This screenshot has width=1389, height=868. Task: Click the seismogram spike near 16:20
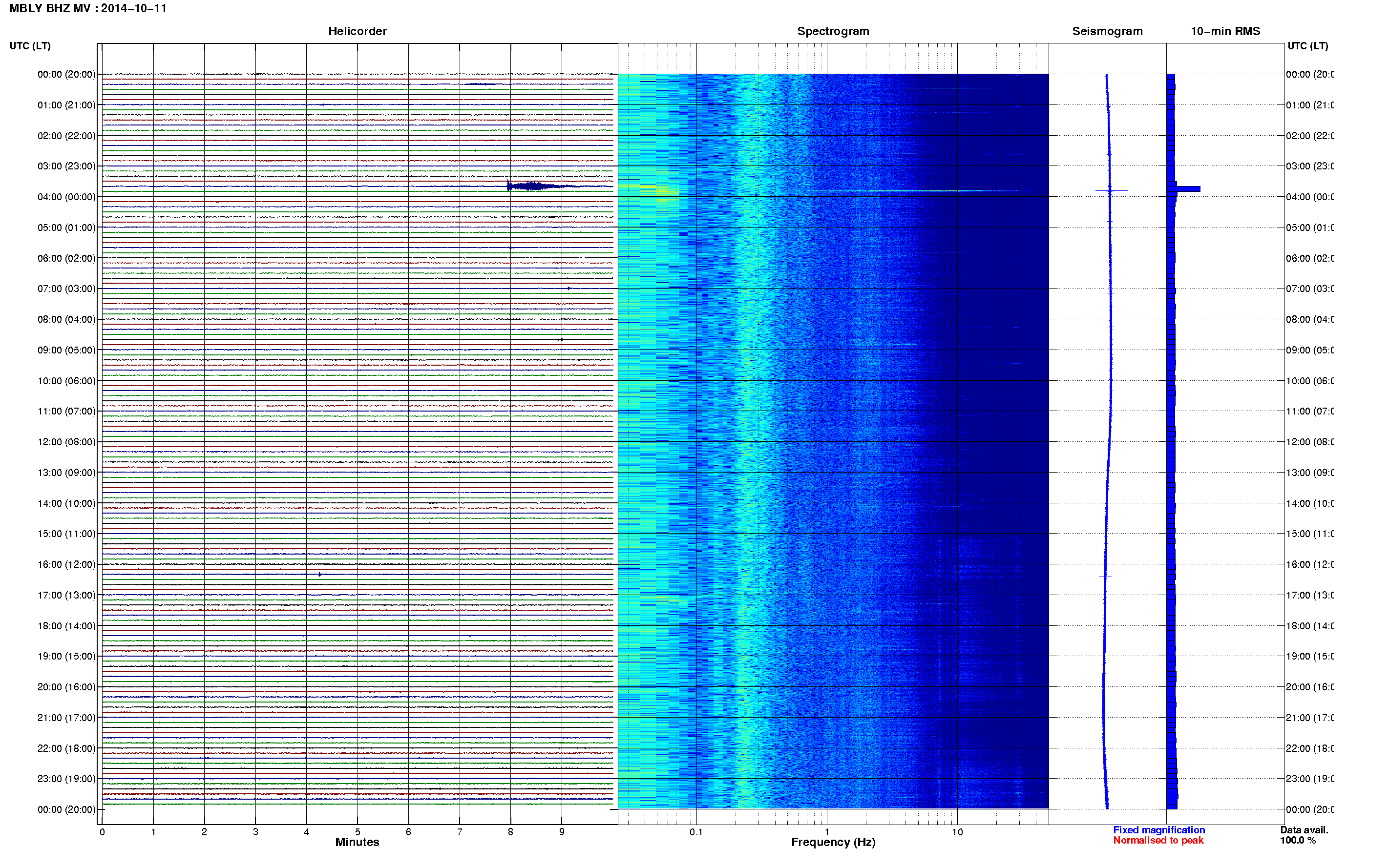point(1105,577)
